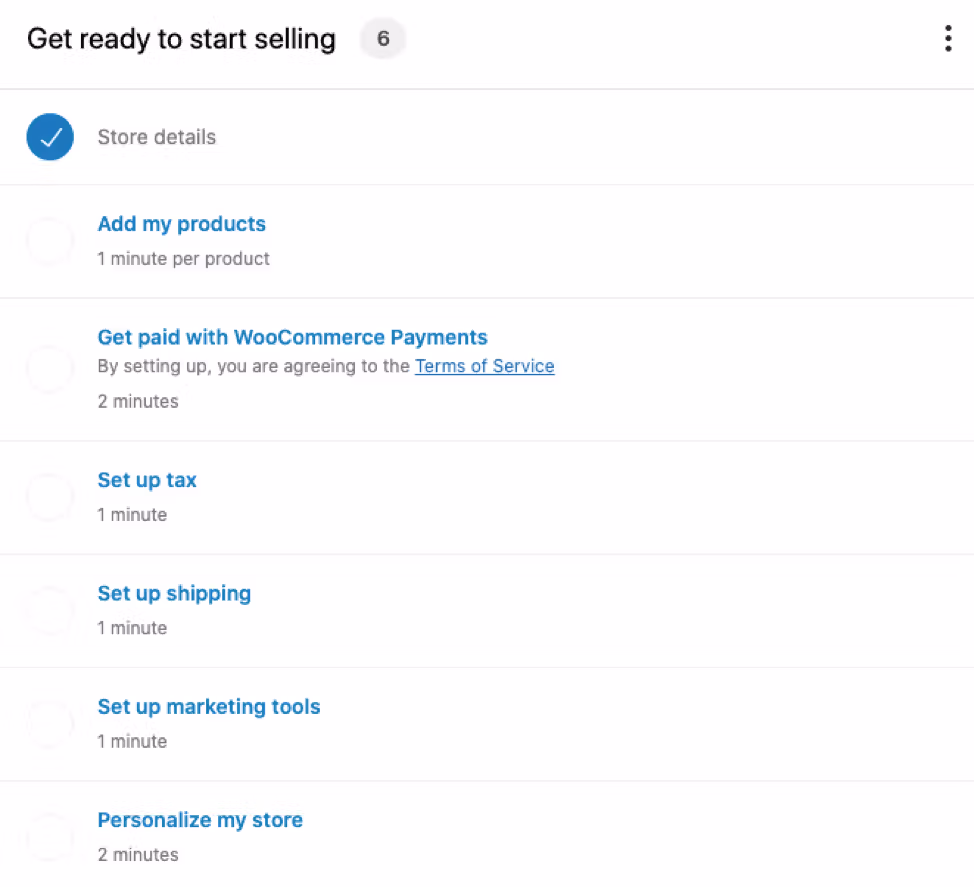Click the 6 remaining tasks badge

click(x=382, y=38)
